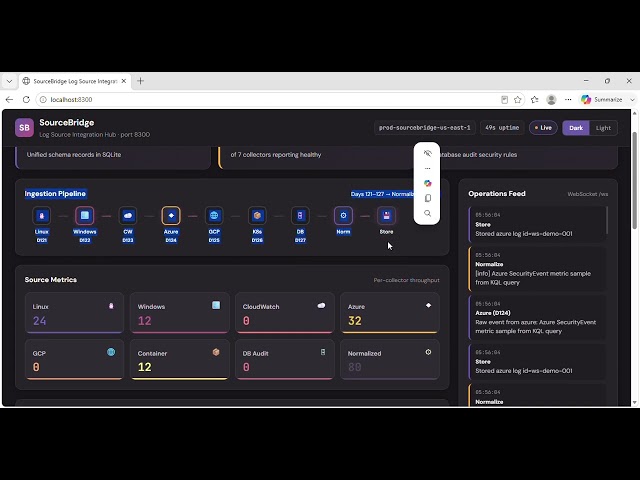Viewport: 640px width, 480px height.
Task: Click the 49s uptime badge
Action: [502, 128]
